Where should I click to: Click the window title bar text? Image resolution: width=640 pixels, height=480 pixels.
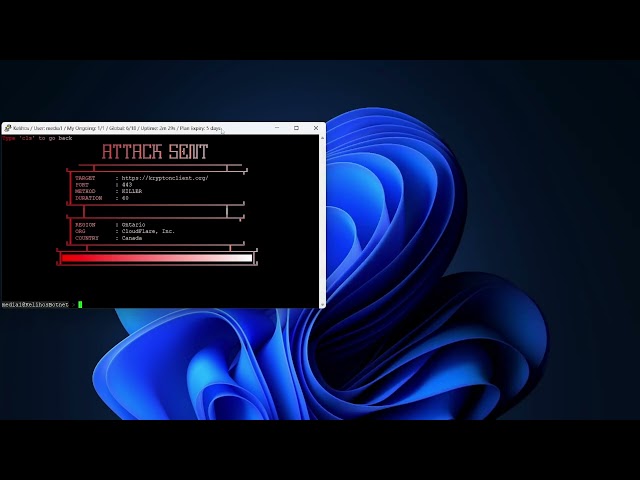(x=117, y=128)
